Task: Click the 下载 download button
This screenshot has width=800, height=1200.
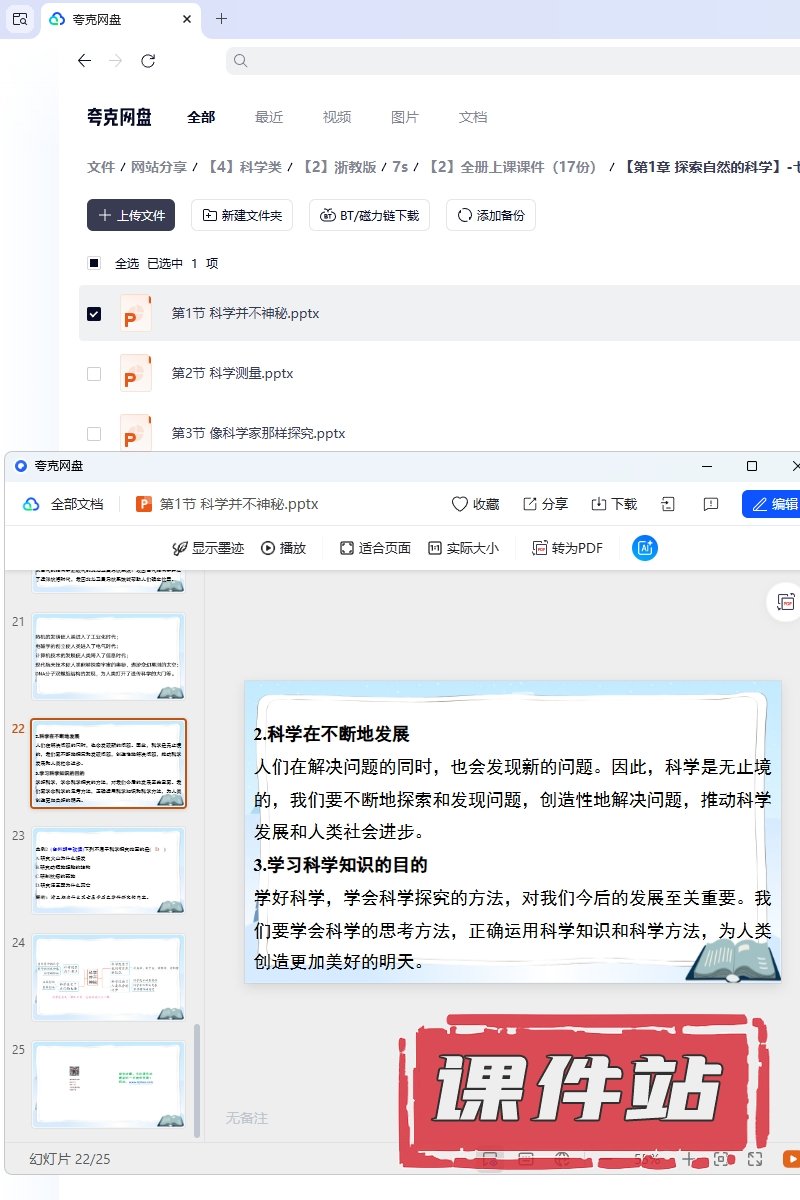Action: (x=613, y=504)
